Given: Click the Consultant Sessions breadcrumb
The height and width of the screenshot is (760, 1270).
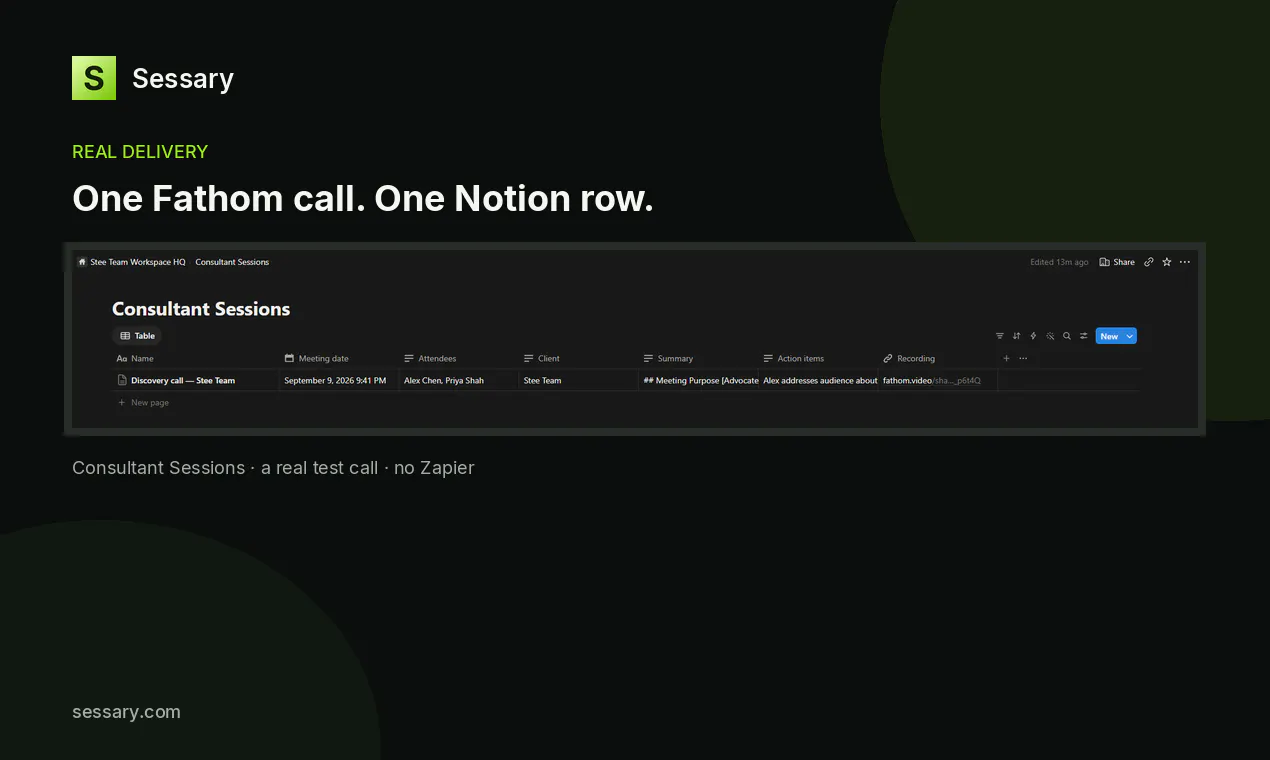Looking at the screenshot, I should (232, 262).
